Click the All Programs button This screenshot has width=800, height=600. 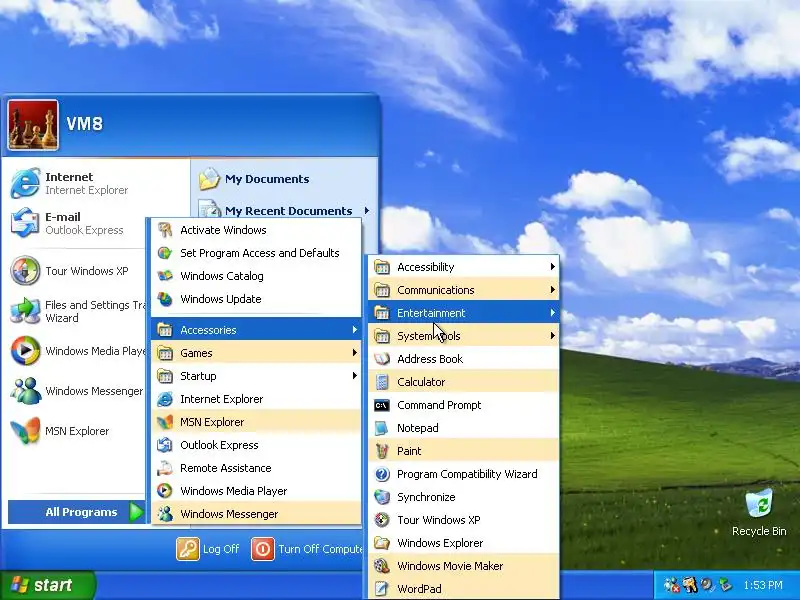(x=77, y=512)
